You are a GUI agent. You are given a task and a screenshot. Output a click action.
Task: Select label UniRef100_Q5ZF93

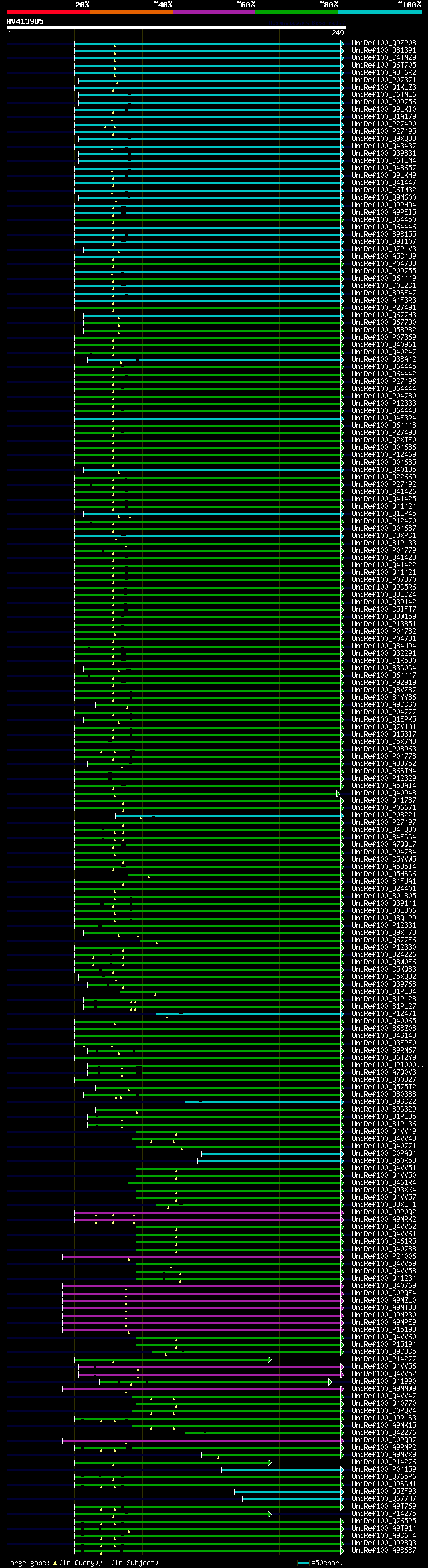pos(384,1491)
